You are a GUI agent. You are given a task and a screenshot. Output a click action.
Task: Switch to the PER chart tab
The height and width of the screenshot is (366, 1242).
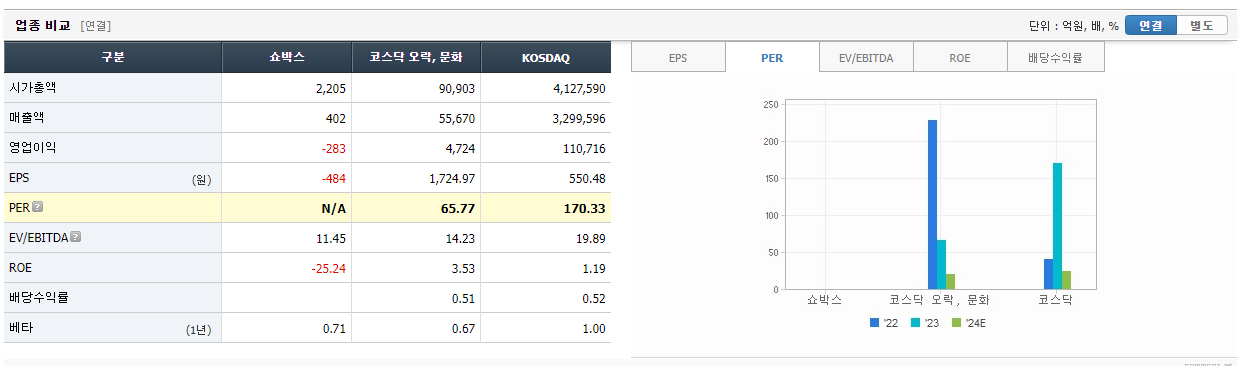(x=772, y=58)
